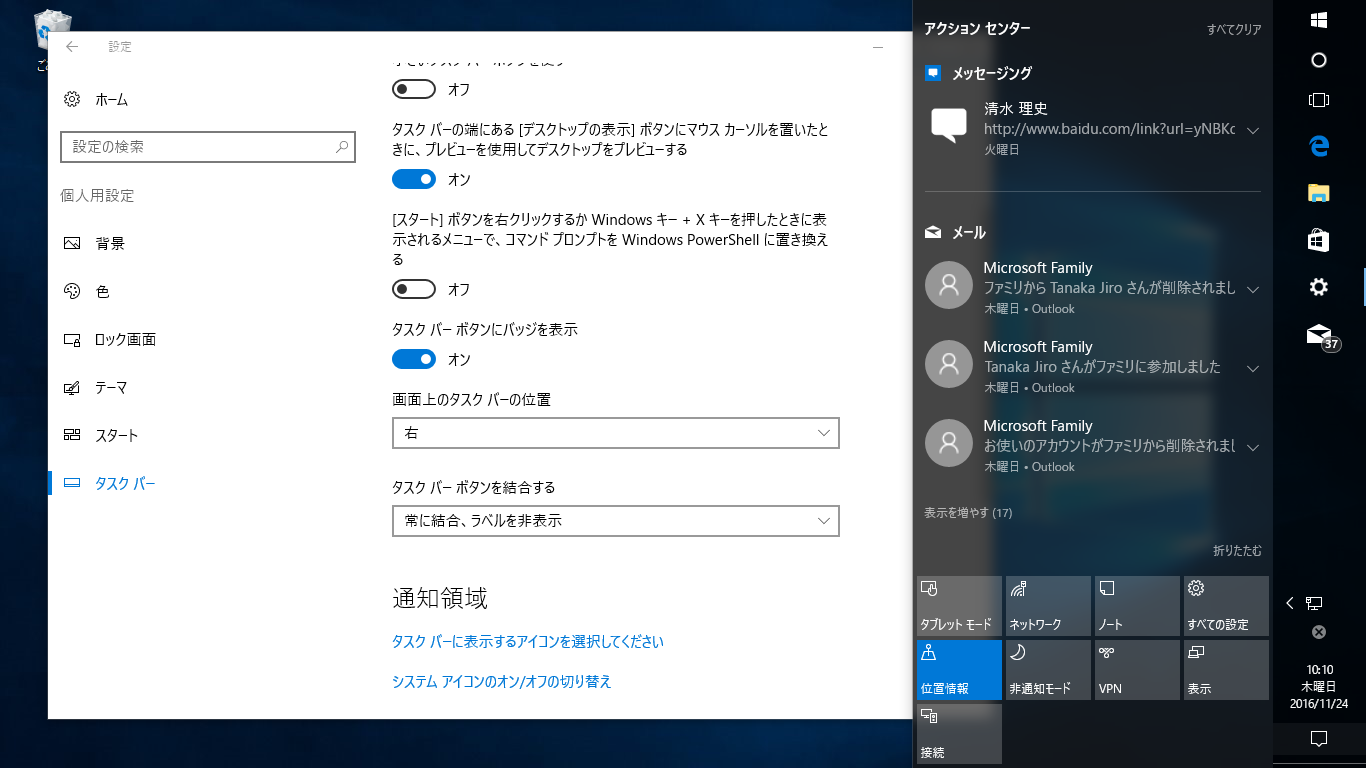Activate the 表示 projection quick action

pyautogui.click(x=1226, y=668)
